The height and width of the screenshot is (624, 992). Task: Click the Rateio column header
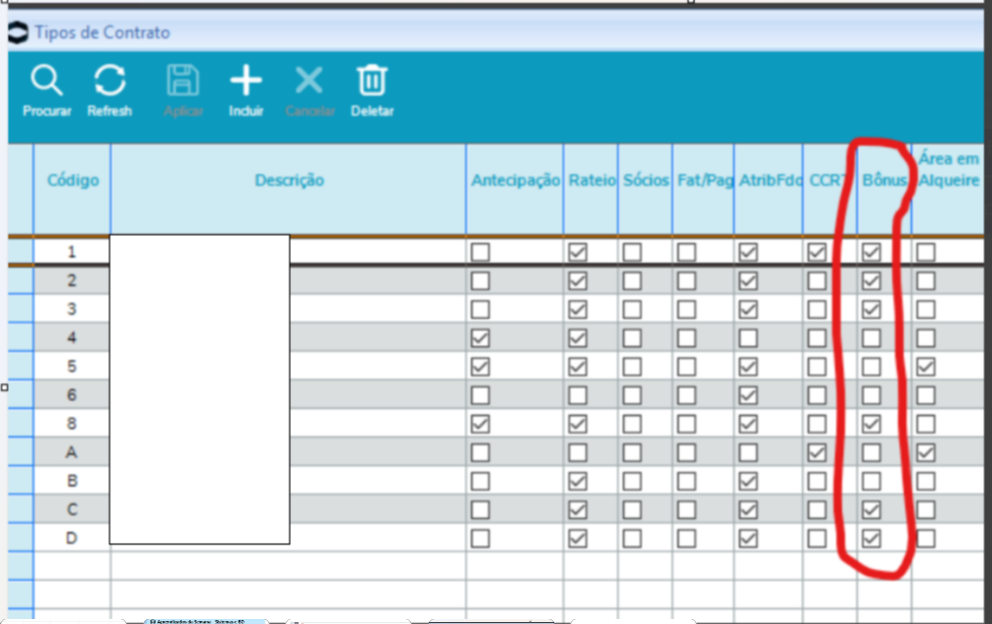tap(591, 180)
